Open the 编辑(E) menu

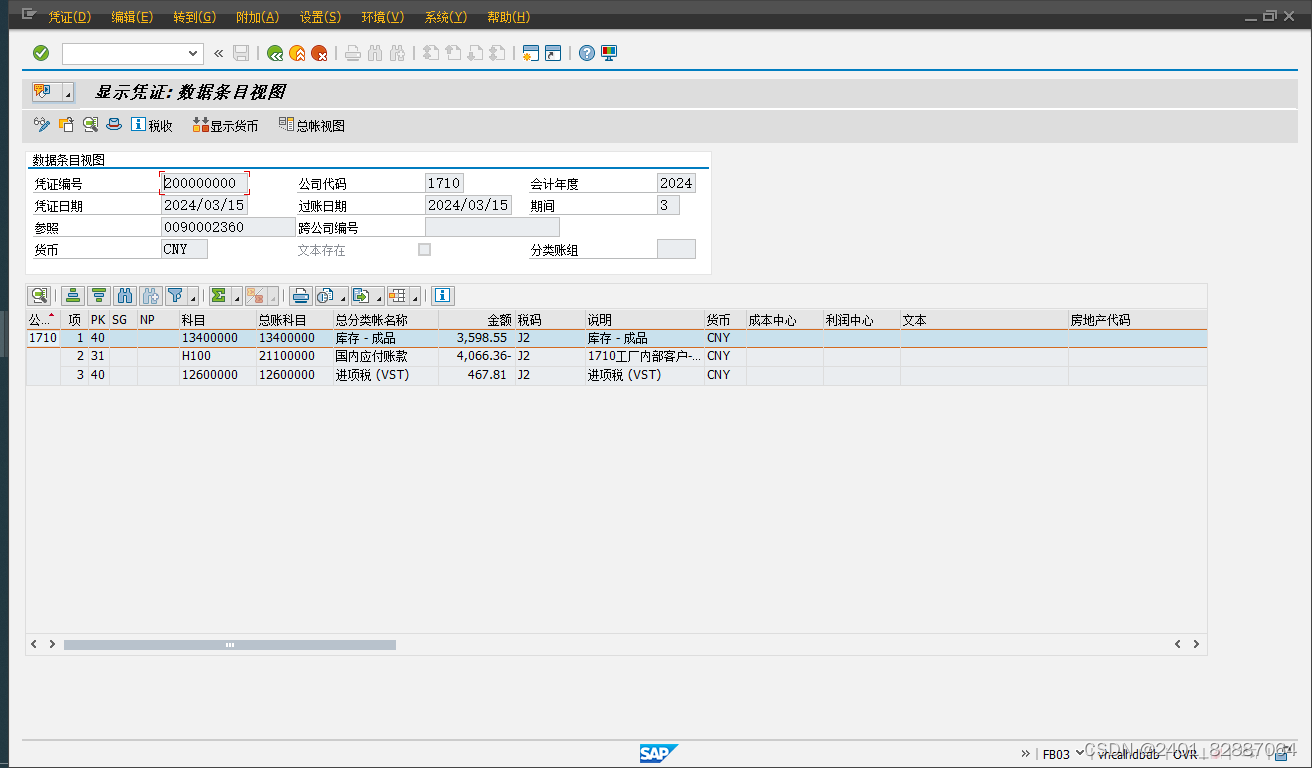click(132, 17)
